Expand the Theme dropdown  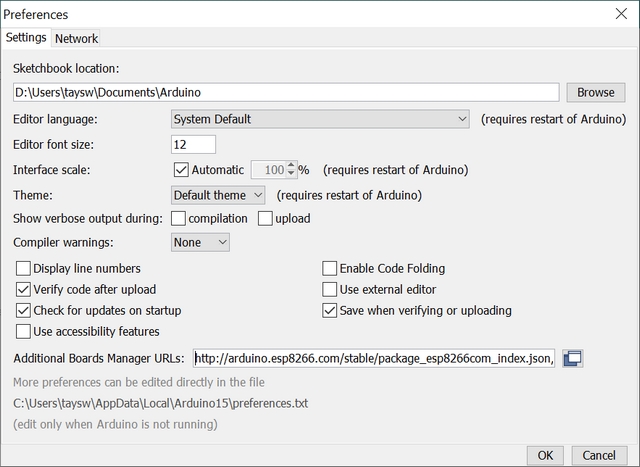point(218,195)
